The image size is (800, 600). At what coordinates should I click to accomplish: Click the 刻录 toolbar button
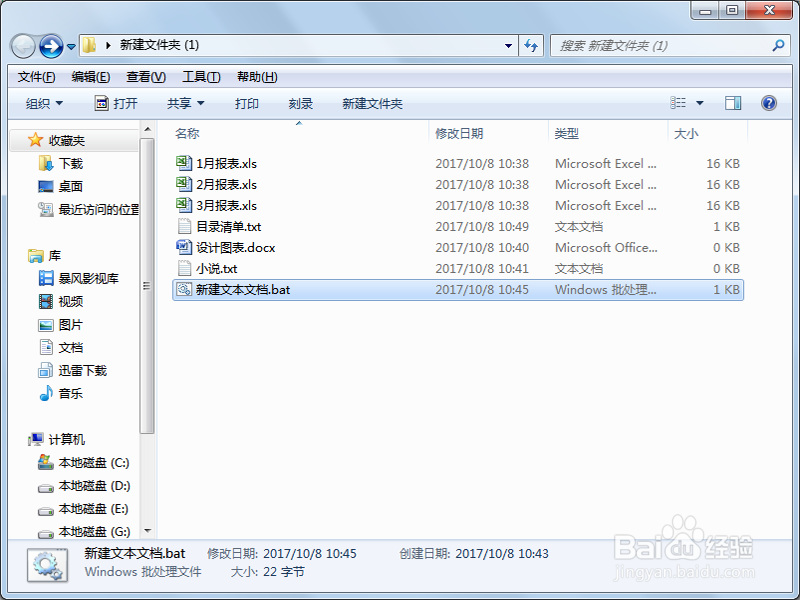[301, 104]
